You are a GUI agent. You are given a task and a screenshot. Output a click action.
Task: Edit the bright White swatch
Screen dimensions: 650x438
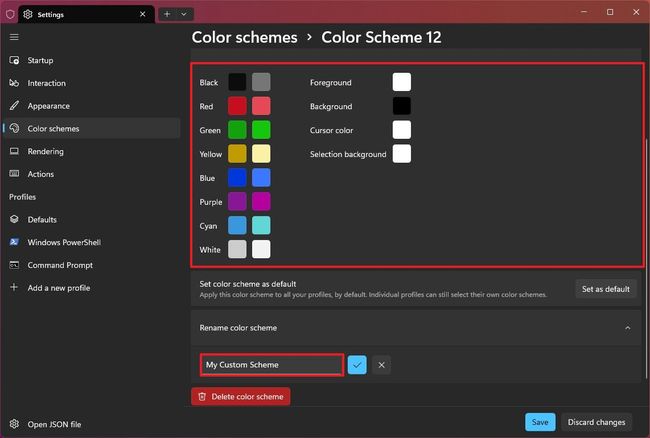[261, 249]
